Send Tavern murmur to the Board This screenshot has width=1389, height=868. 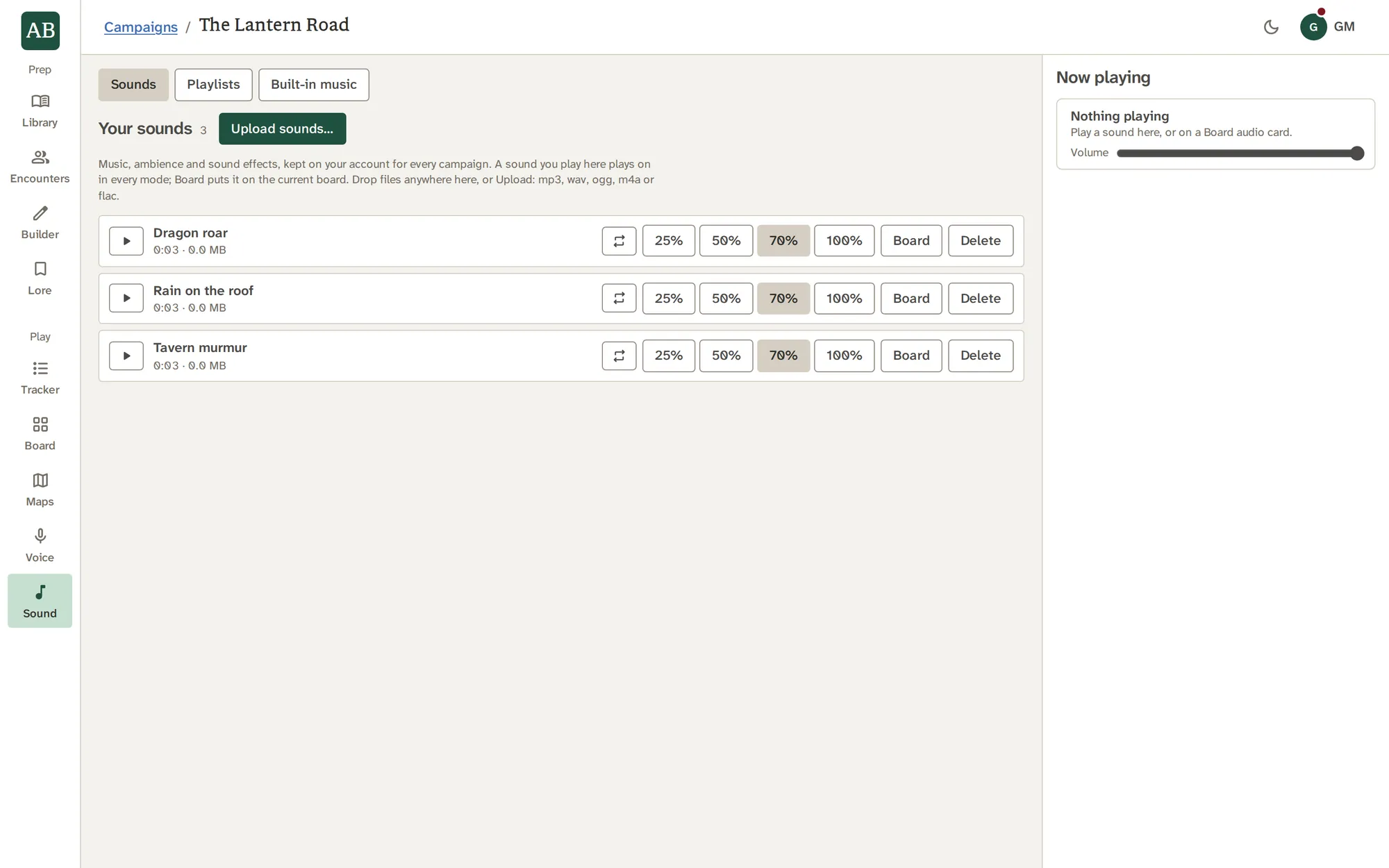click(911, 356)
